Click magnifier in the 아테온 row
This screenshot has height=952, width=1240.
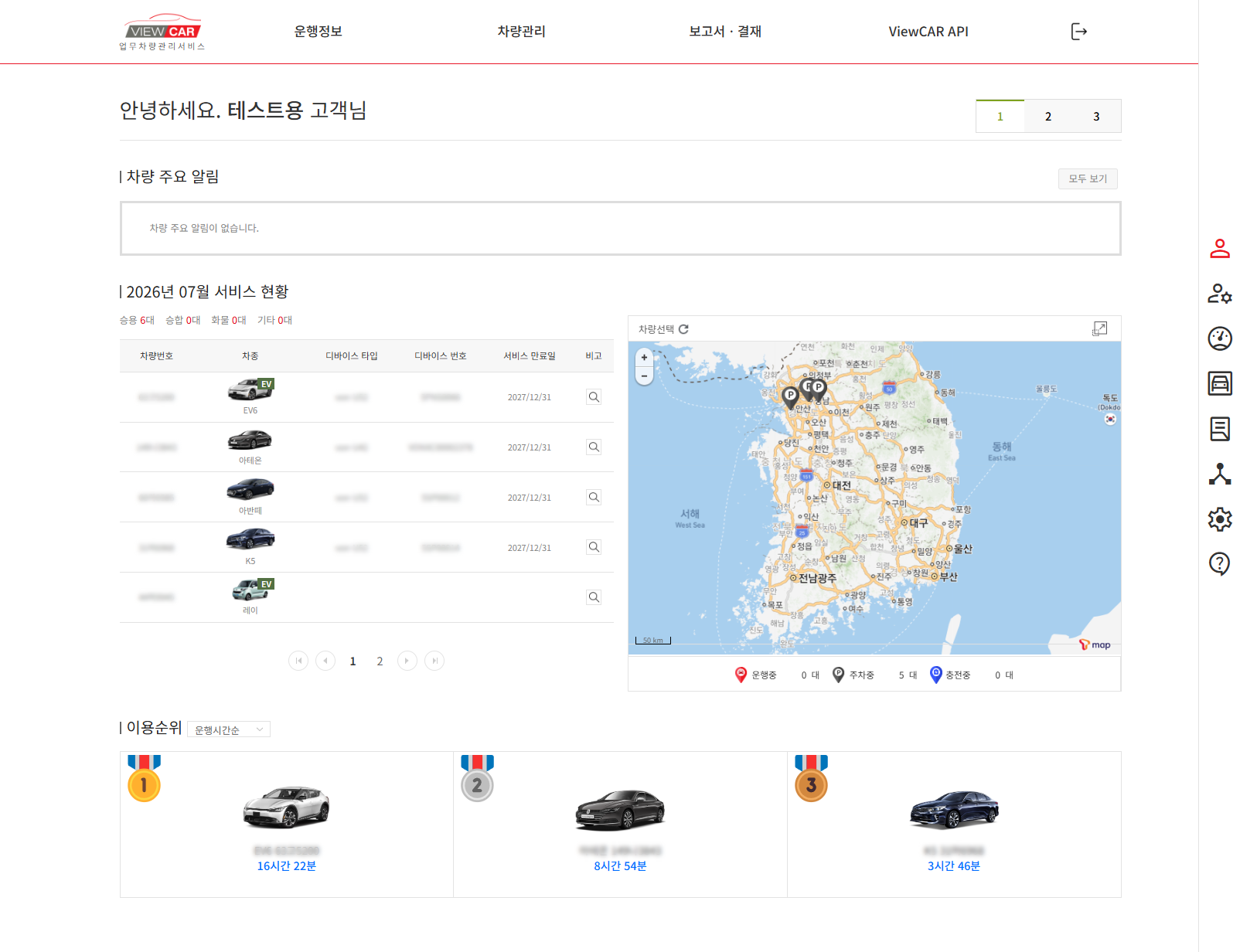(594, 447)
